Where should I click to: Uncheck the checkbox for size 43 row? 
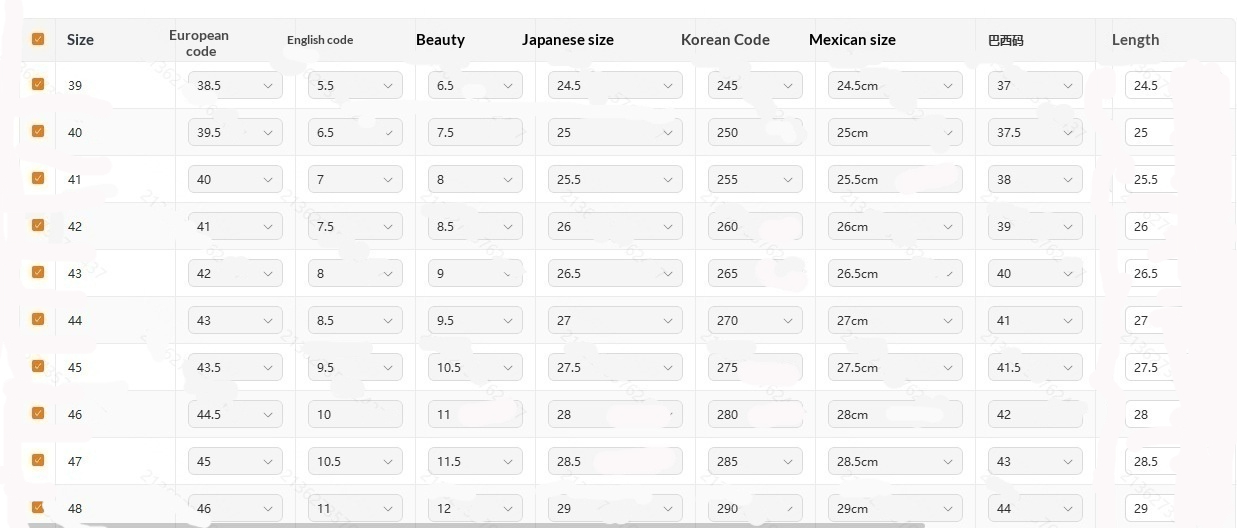[x=38, y=272]
